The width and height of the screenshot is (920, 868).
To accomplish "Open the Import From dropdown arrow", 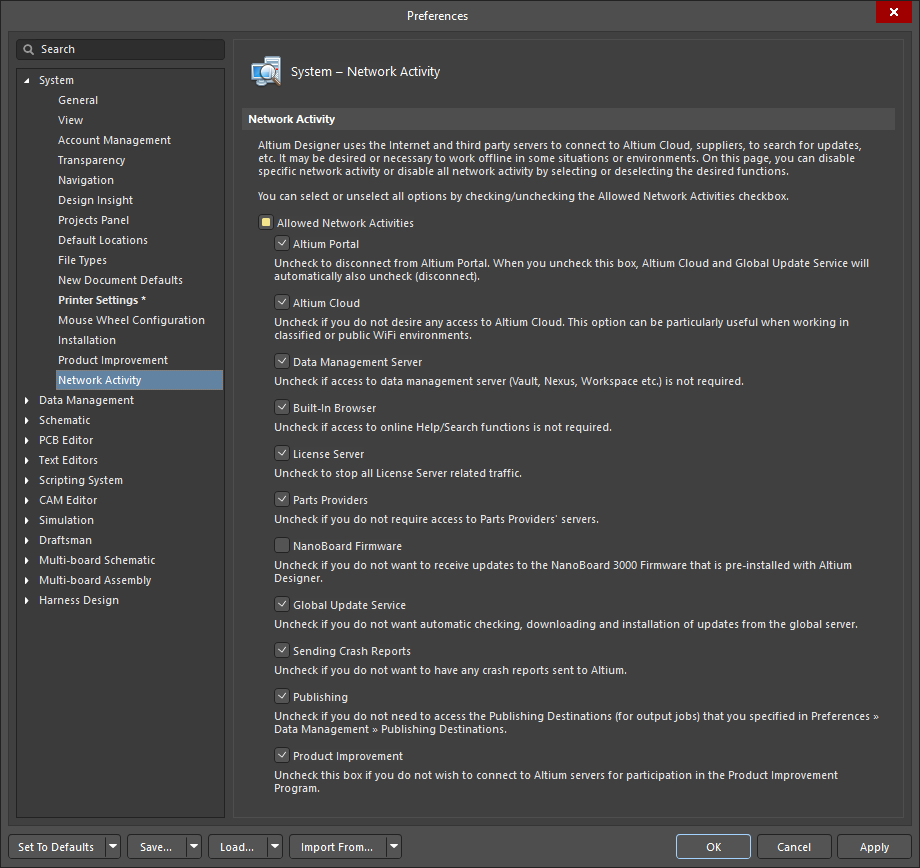I will pyautogui.click(x=394, y=847).
